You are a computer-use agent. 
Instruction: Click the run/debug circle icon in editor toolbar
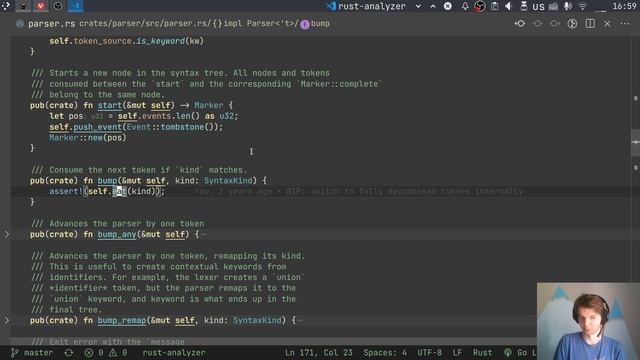click(572, 24)
